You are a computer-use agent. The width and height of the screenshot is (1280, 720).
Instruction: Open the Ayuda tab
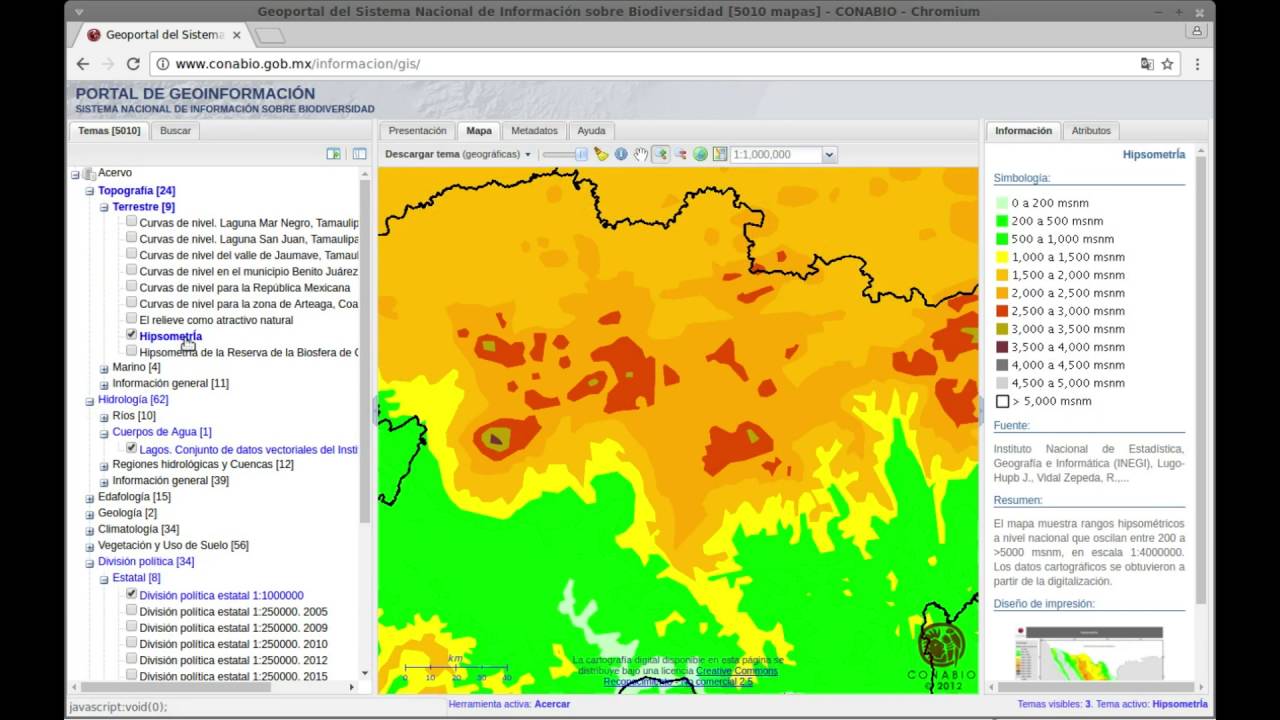pos(591,131)
